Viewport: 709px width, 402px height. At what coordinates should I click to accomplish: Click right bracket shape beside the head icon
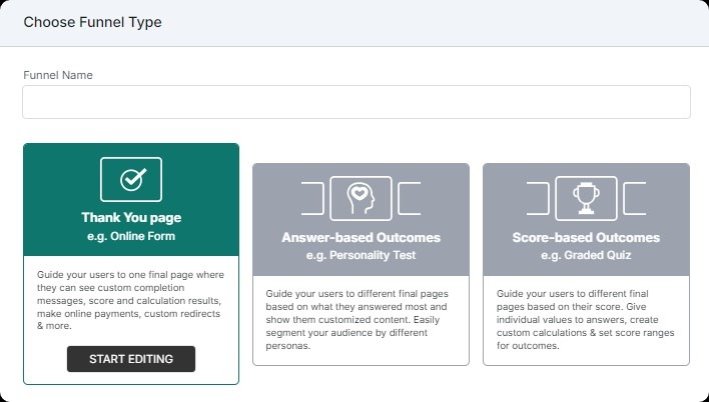click(408, 198)
